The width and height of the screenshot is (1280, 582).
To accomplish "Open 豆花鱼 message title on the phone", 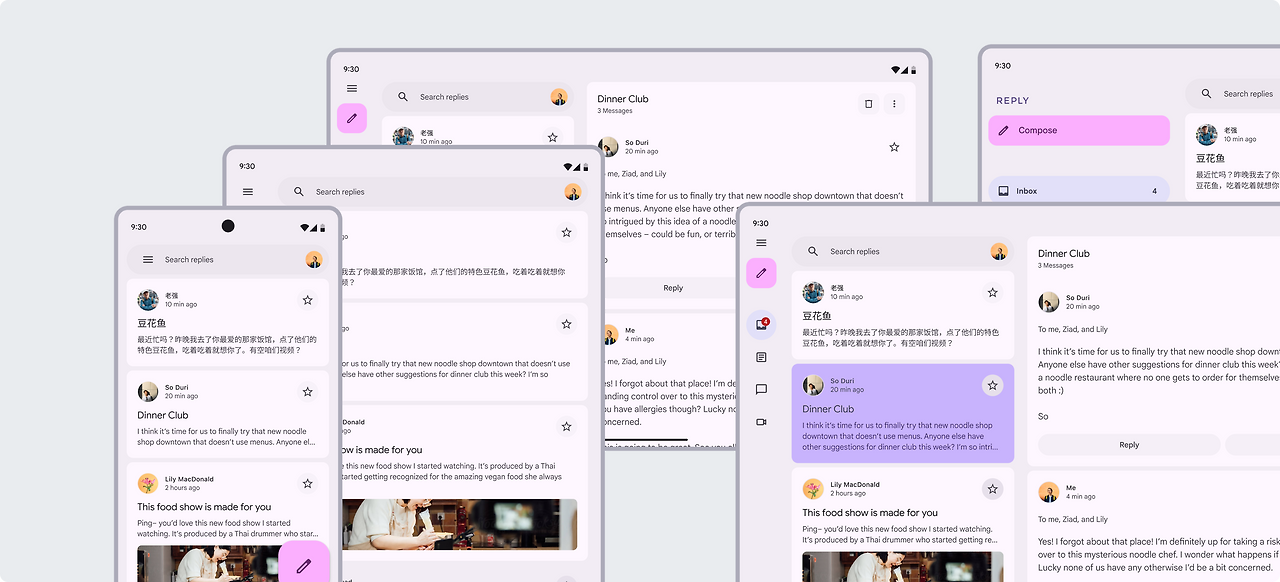I will 152,323.
